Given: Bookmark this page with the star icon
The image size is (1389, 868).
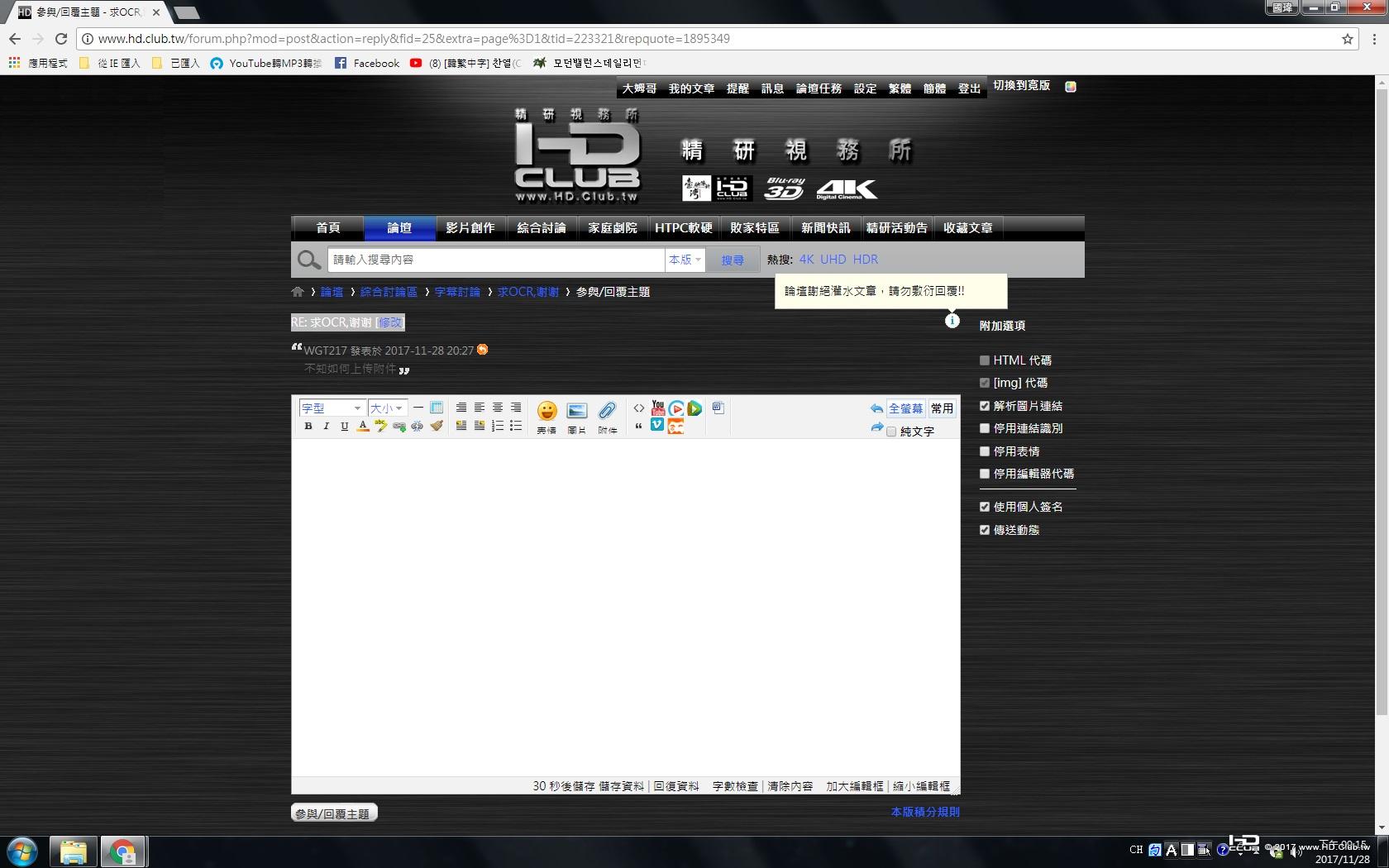Looking at the screenshot, I should click(x=1348, y=39).
